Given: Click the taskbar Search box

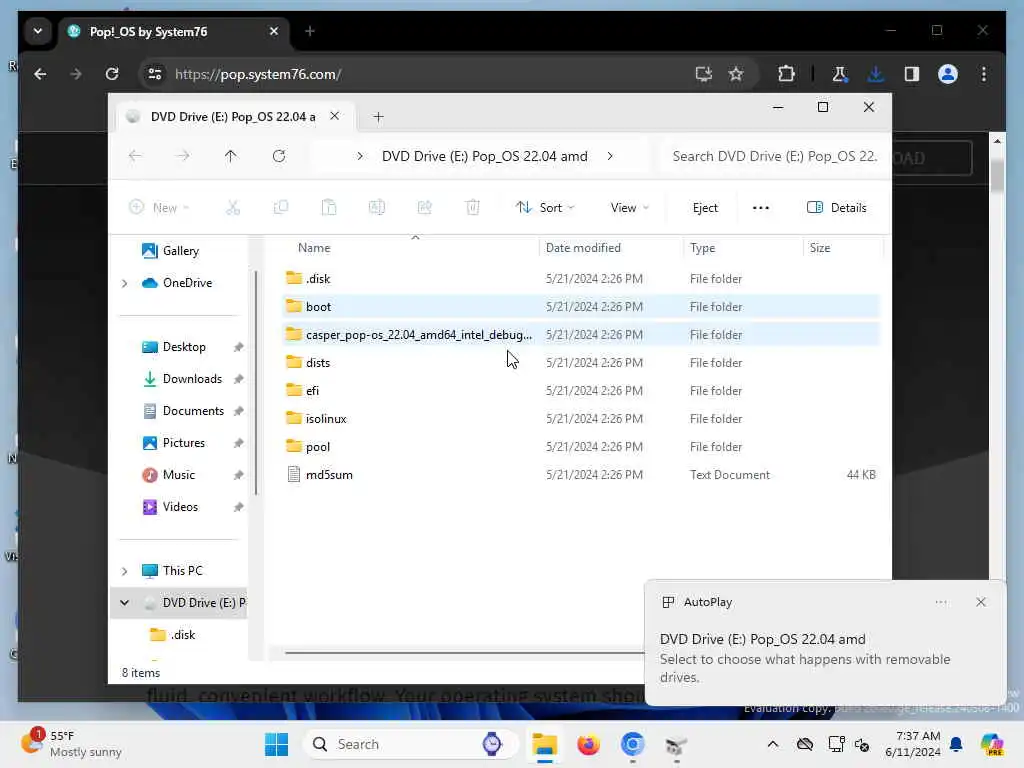Looking at the screenshot, I should [x=410, y=744].
